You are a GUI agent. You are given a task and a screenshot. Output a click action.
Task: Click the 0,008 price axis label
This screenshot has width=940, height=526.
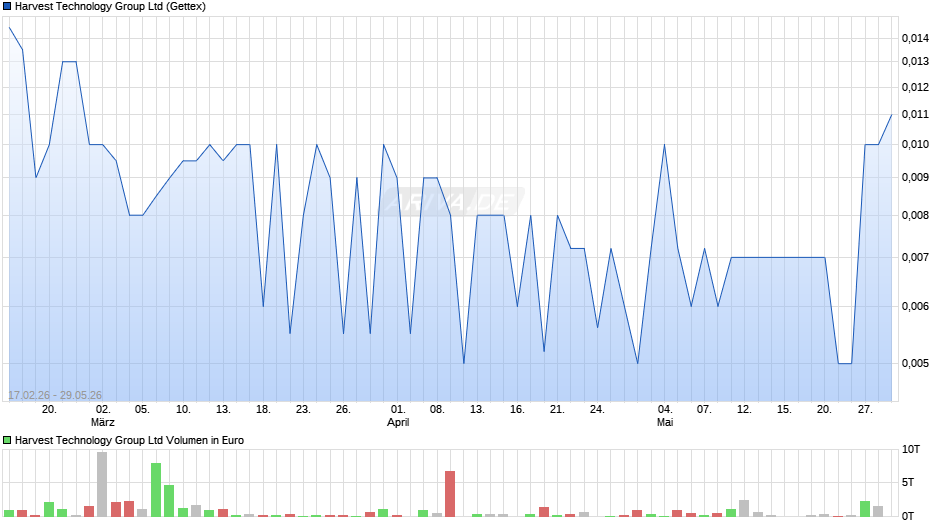coord(915,215)
